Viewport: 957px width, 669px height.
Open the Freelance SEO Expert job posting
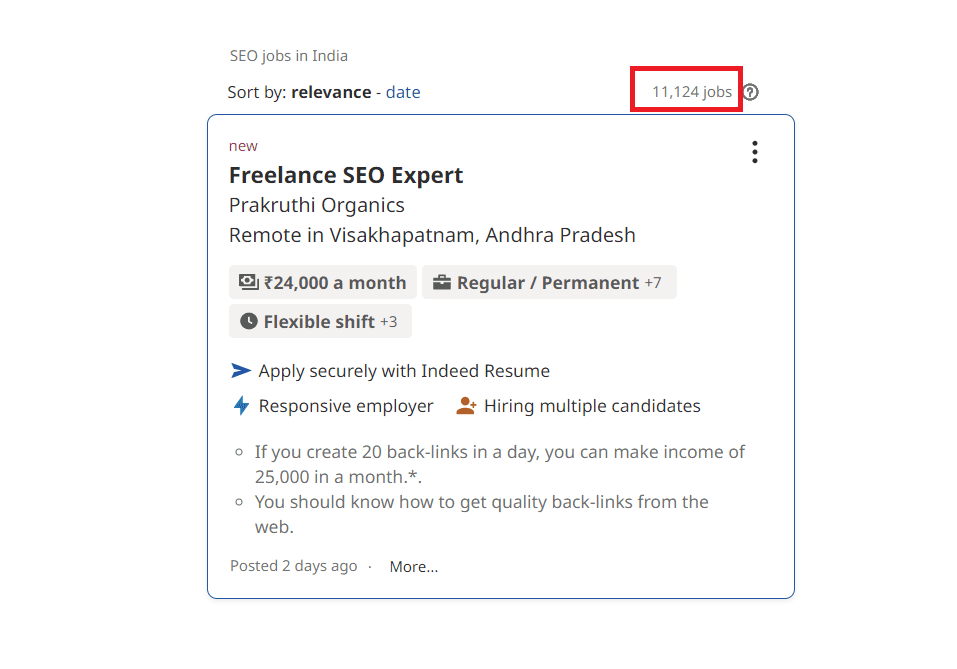pyautogui.click(x=345, y=174)
